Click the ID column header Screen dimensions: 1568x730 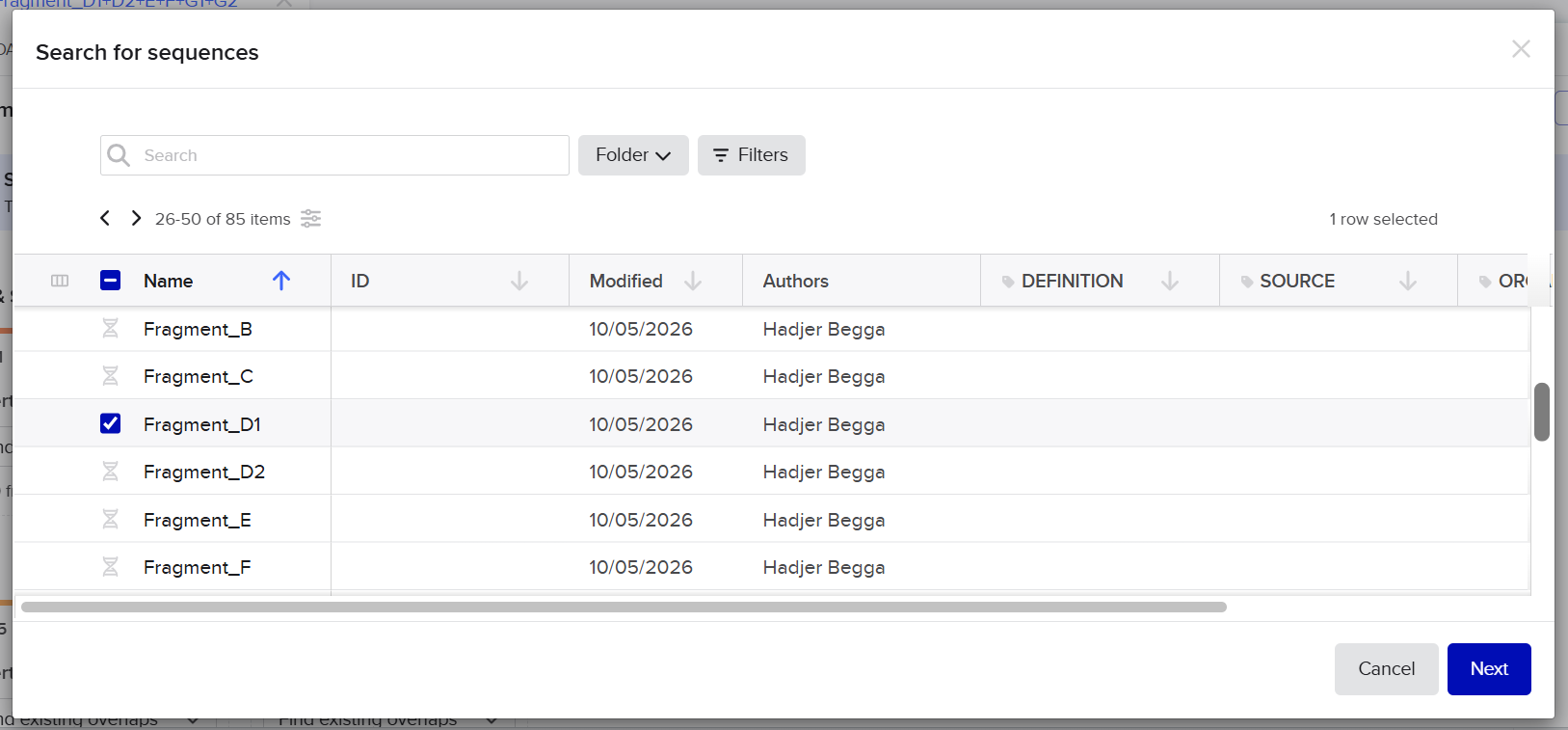pyautogui.click(x=360, y=281)
